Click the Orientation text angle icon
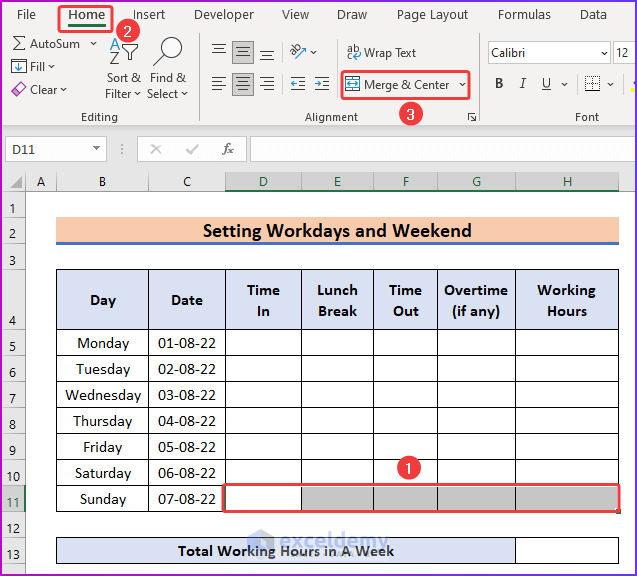The width and height of the screenshot is (637, 576). tap(298, 52)
